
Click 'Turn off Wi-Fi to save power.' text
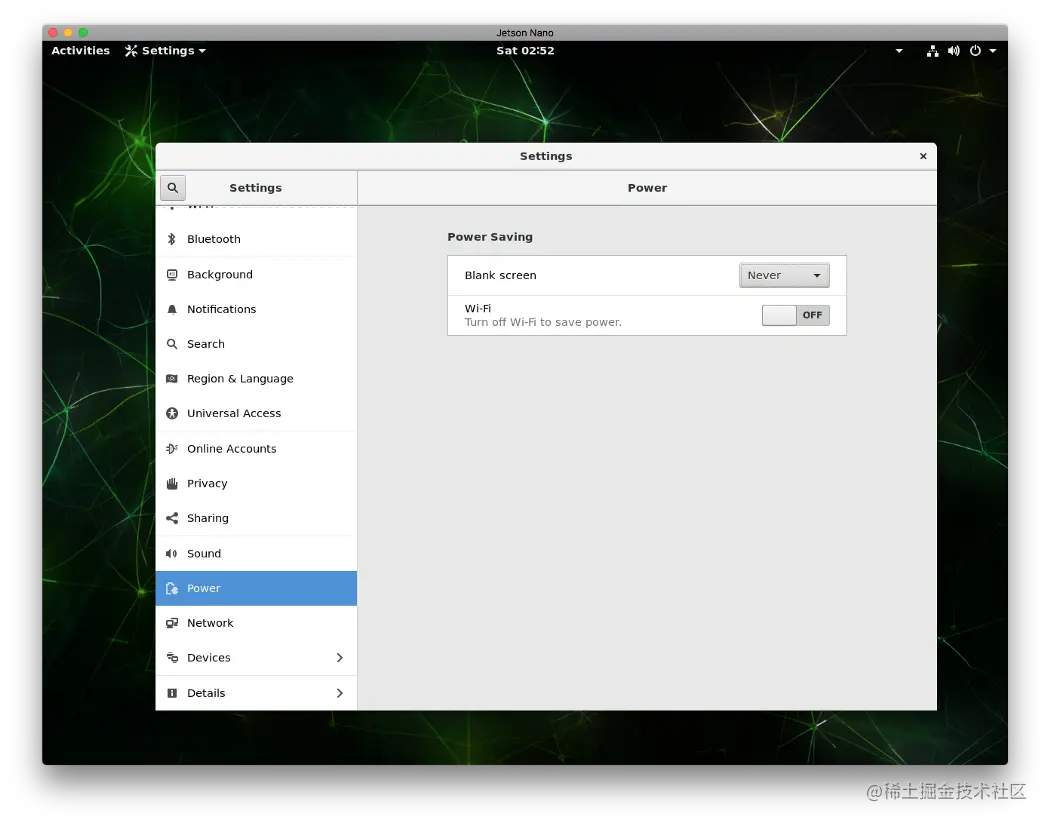pos(543,322)
